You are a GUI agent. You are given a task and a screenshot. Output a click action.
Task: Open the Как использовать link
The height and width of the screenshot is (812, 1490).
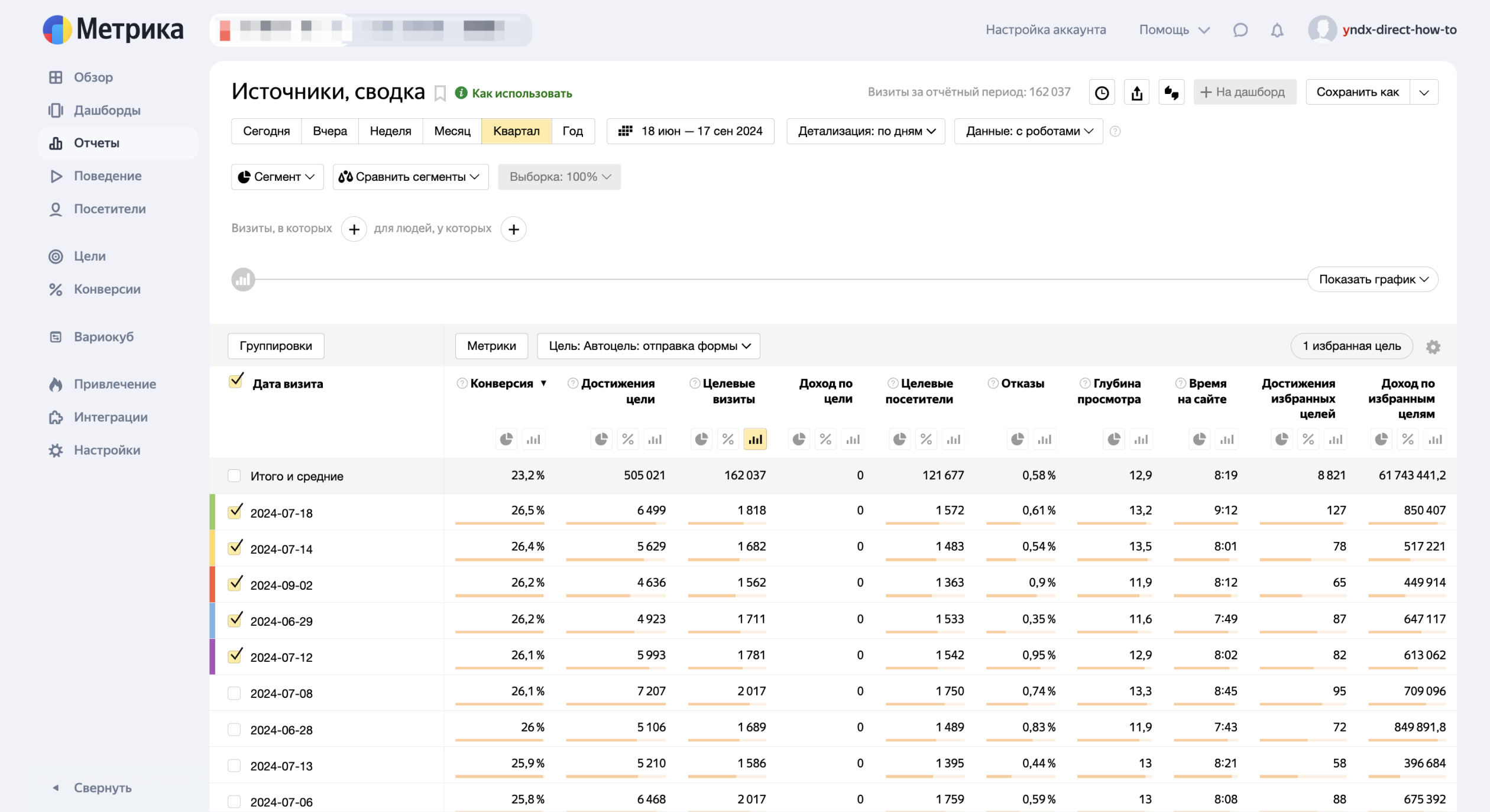pos(521,93)
